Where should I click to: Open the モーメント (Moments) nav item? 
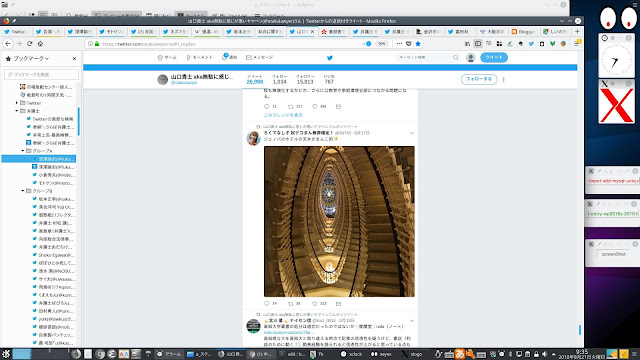click(199, 58)
